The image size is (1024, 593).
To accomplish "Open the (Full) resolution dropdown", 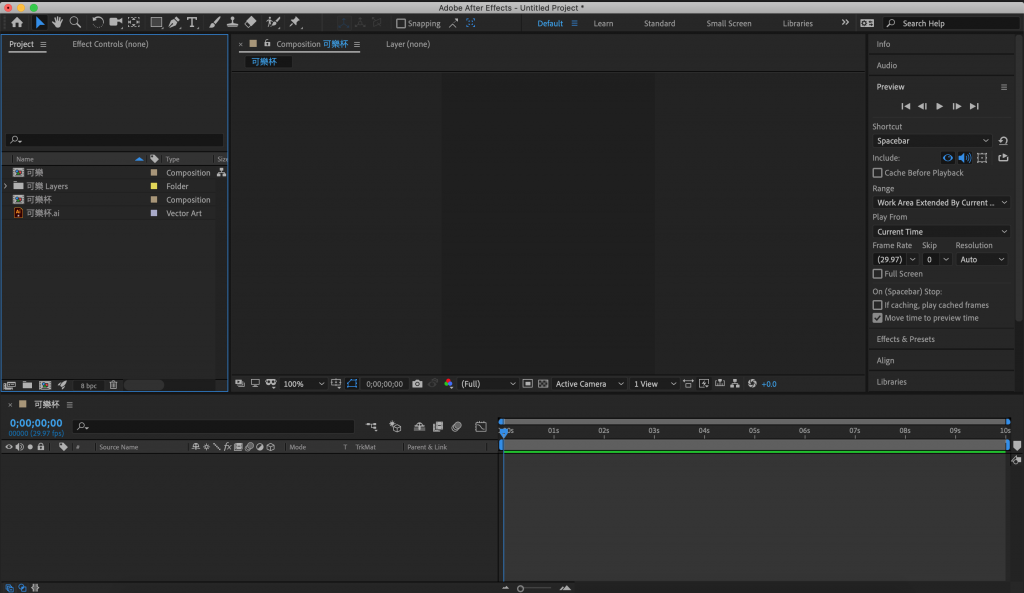I will click(x=488, y=384).
